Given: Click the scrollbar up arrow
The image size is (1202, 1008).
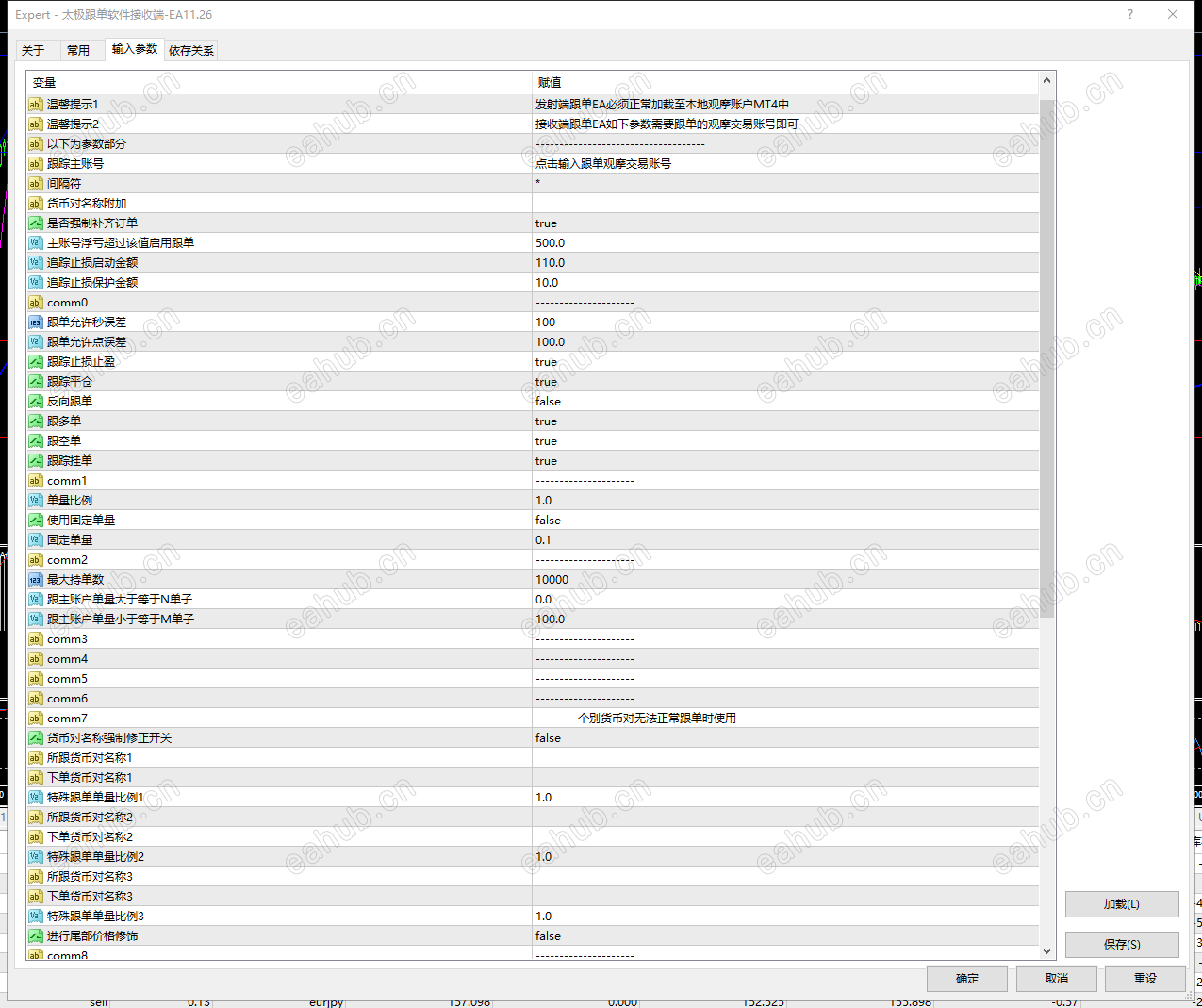Looking at the screenshot, I should [1046, 81].
